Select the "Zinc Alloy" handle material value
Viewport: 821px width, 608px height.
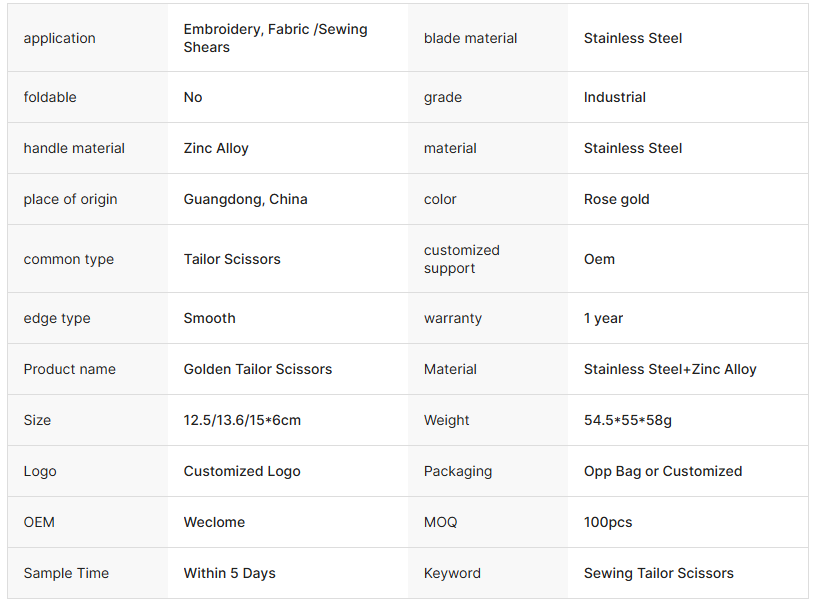(x=216, y=148)
